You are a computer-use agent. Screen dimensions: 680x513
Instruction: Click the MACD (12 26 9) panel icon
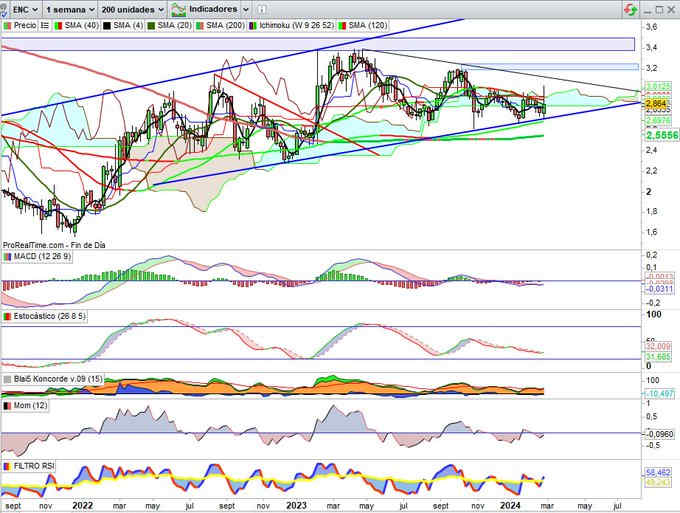click(x=7, y=257)
